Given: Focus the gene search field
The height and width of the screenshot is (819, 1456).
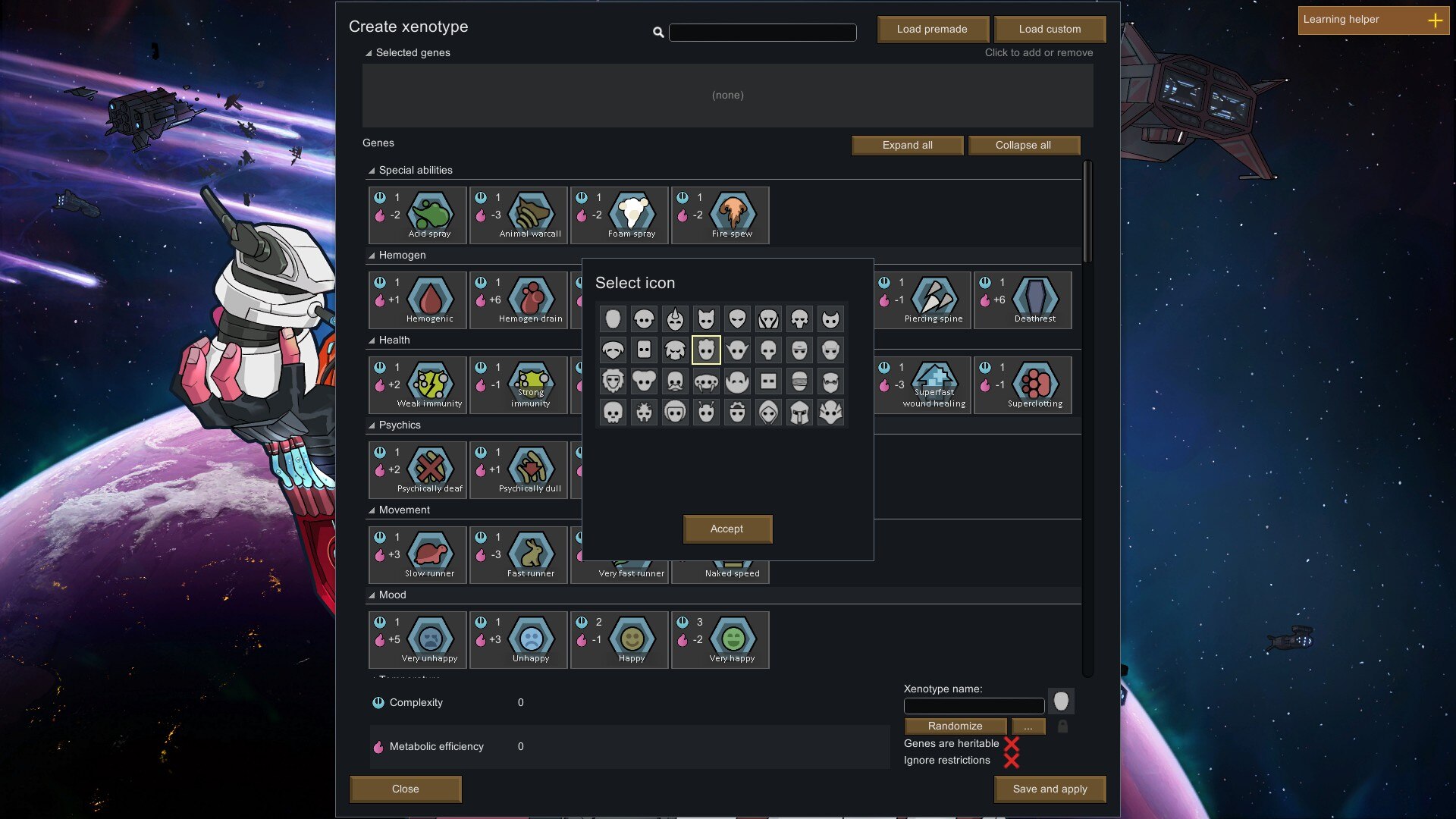Looking at the screenshot, I should pos(763,33).
